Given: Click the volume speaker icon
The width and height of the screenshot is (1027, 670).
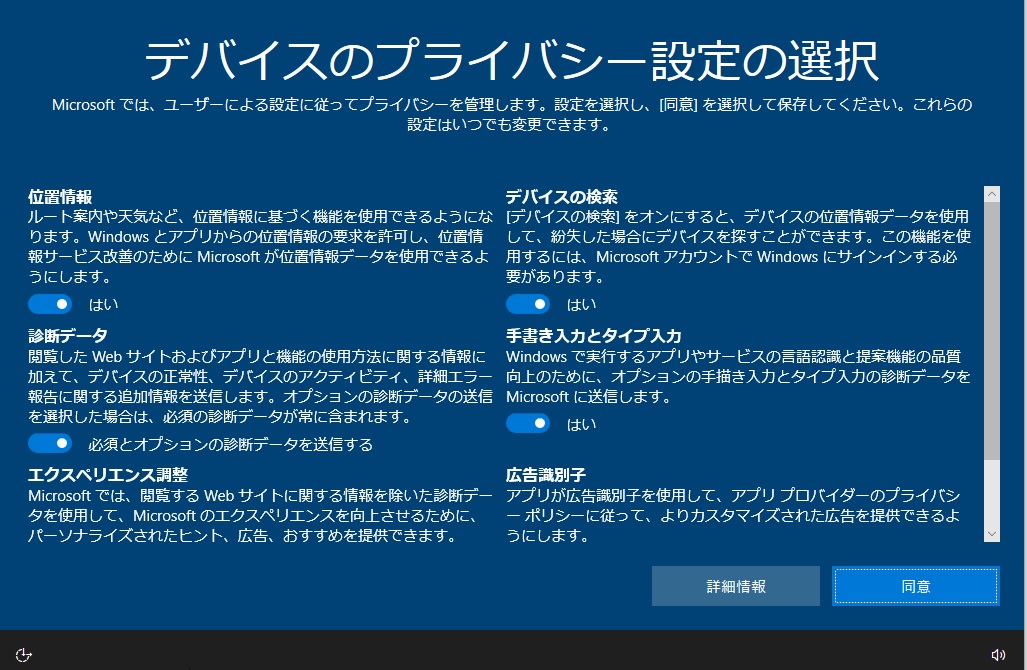Looking at the screenshot, I should pyautogui.click(x=998, y=655).
